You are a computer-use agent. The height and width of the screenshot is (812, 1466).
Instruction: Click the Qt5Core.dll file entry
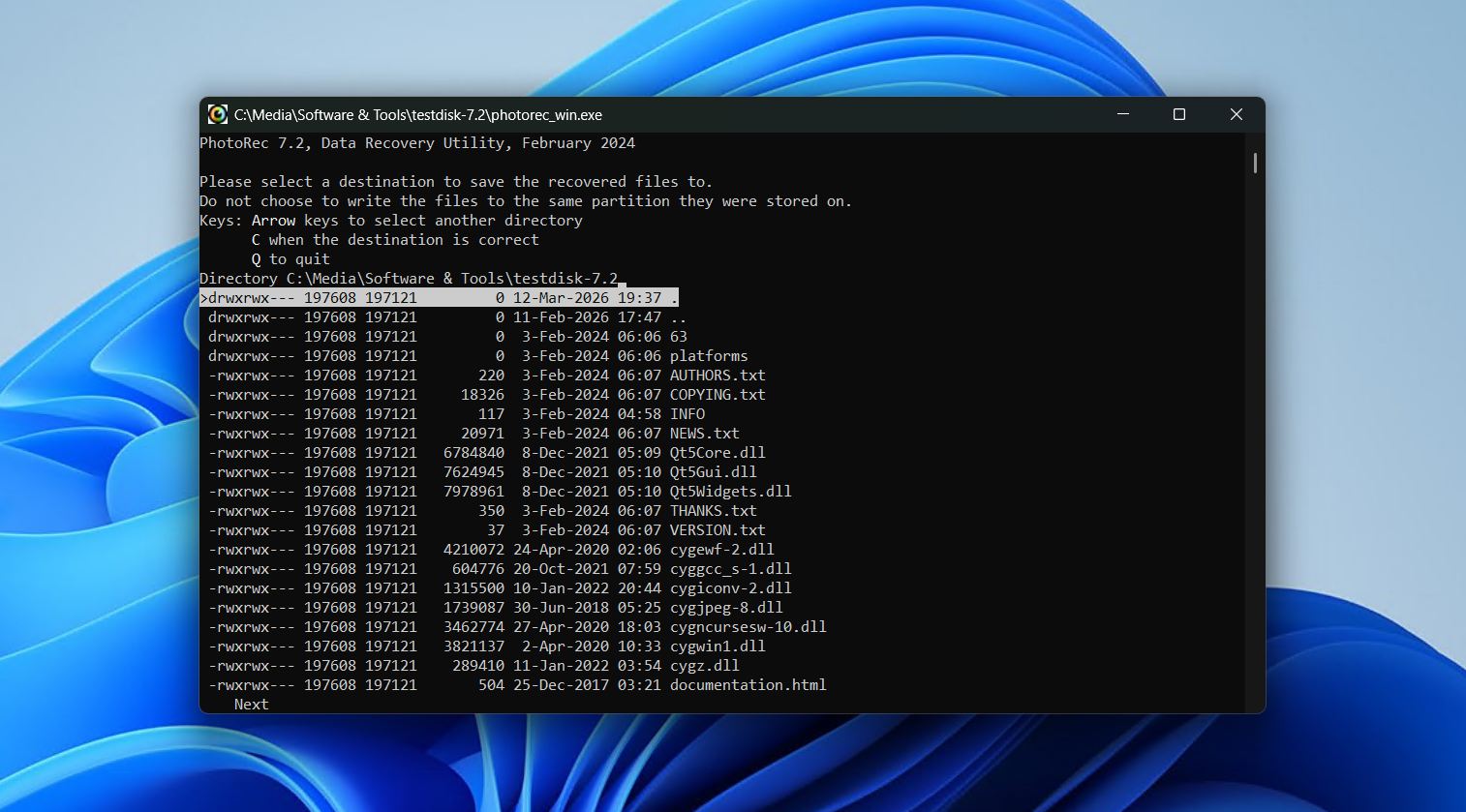click(717, 453)
